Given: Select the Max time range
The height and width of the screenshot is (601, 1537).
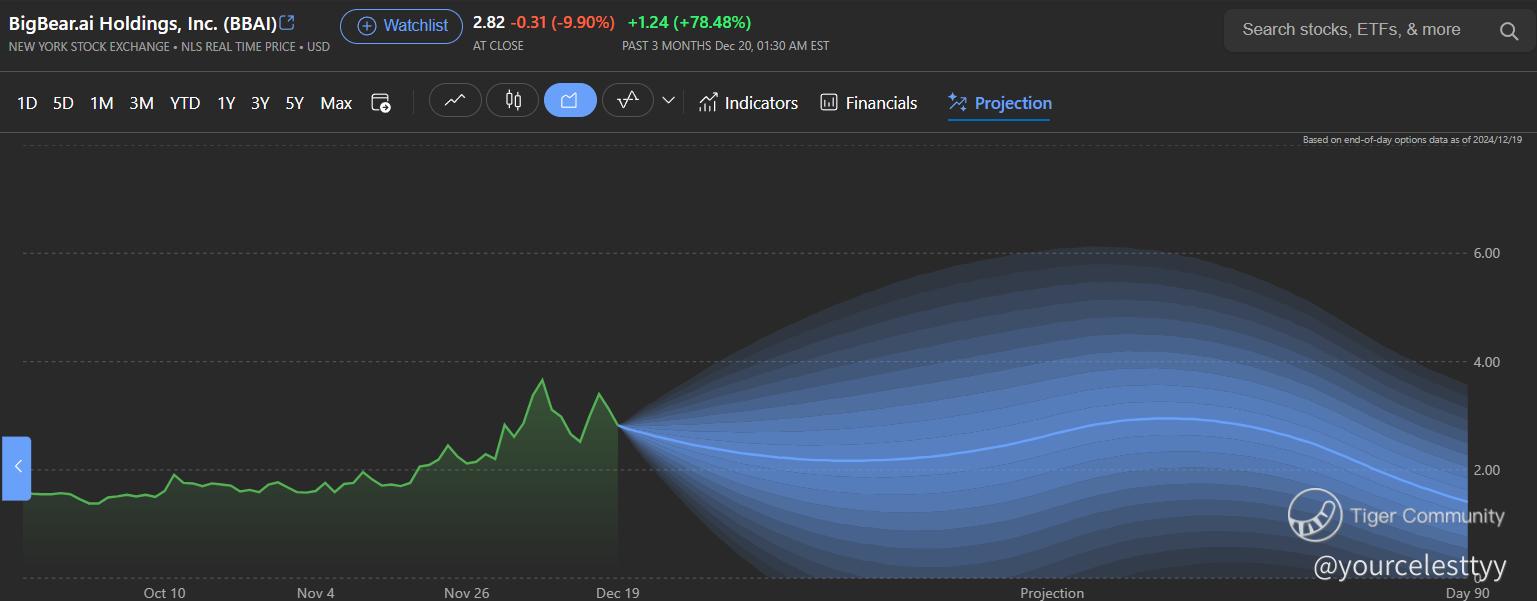Looking at the screenshot, I should pos(336,103).
